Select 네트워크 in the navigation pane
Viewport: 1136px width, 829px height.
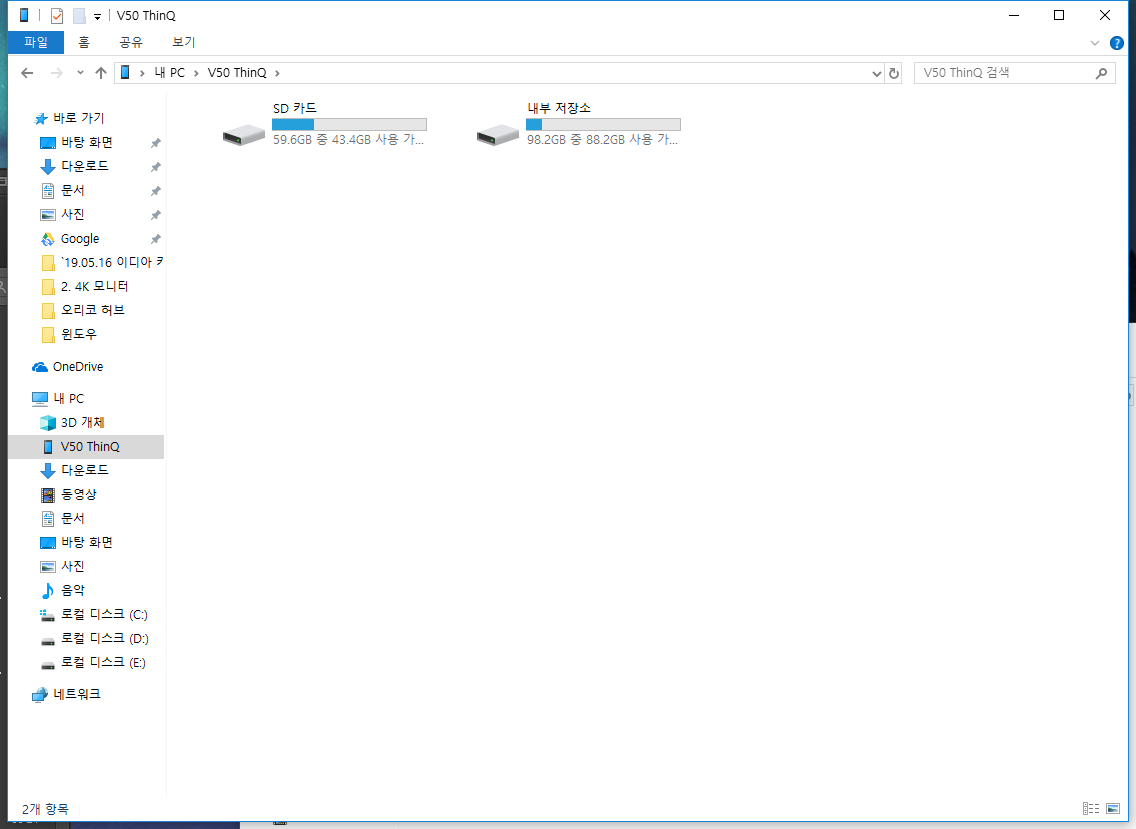click(x=76, y=694)
